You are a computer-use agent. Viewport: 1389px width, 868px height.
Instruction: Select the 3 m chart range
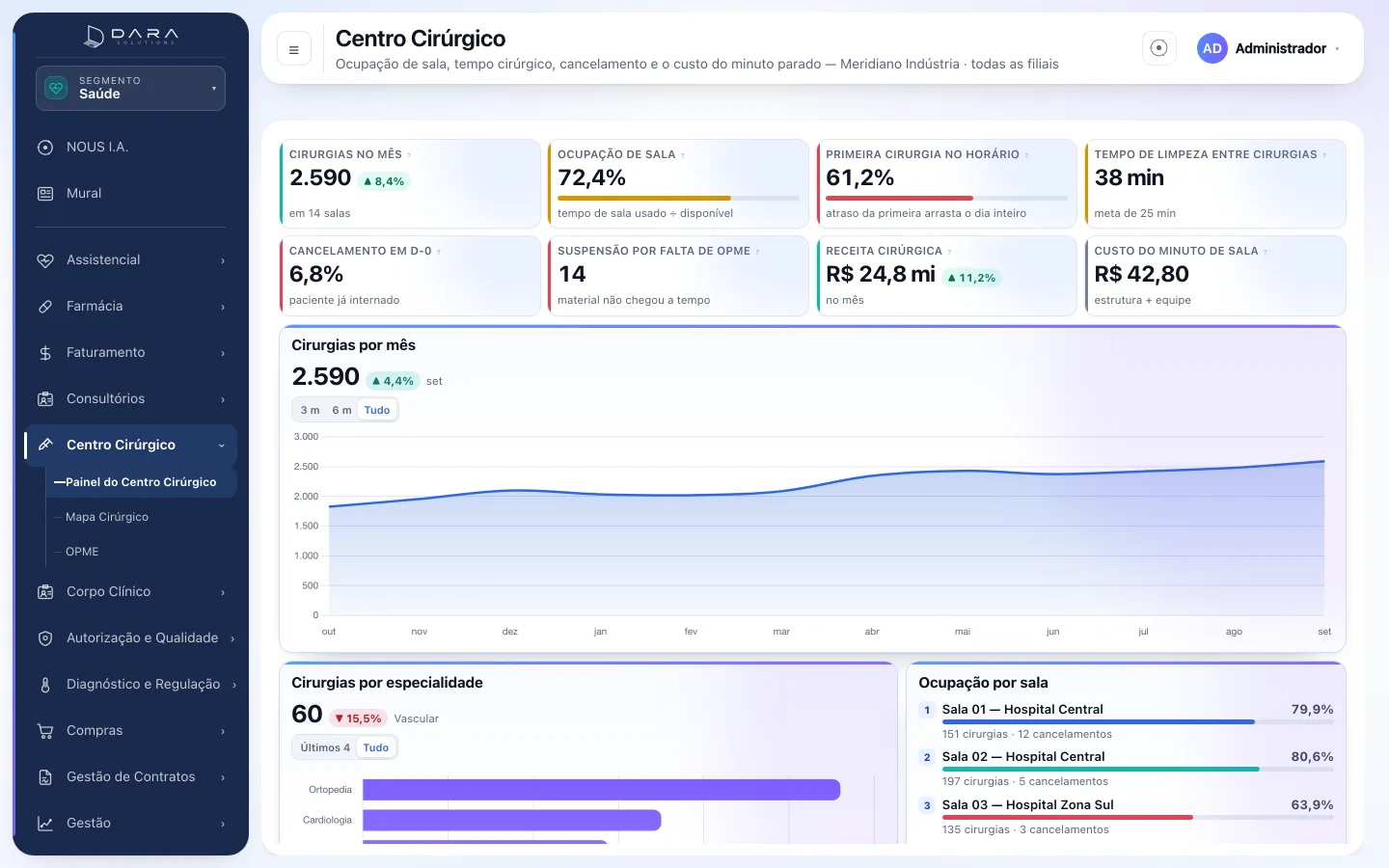pyautogui.click(x=310, y=410)
